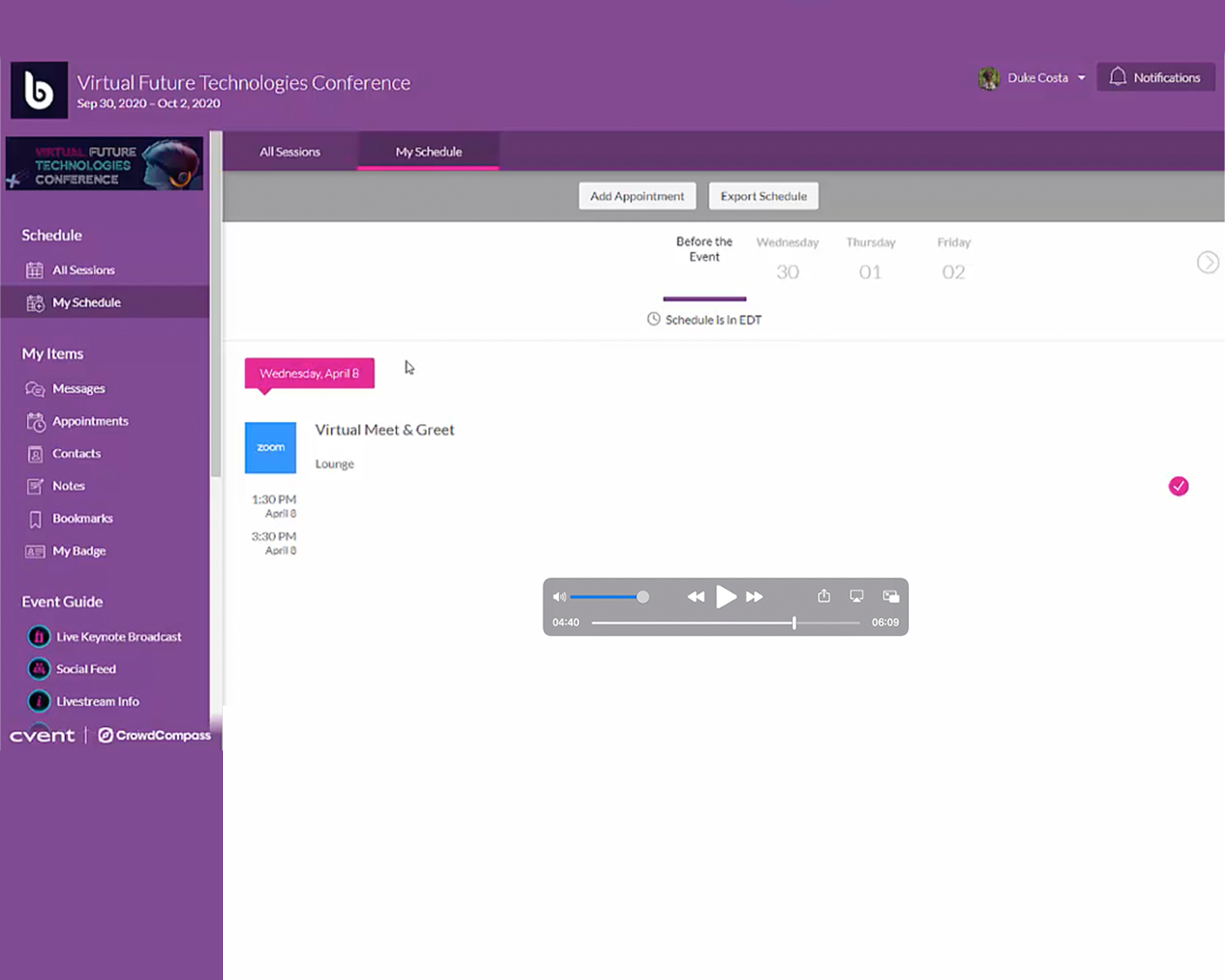This screenshot has width=1225, height=980.
Task: Uncheck the Virtual Meet & Greet session checkmark
Action: point(1178,487)
